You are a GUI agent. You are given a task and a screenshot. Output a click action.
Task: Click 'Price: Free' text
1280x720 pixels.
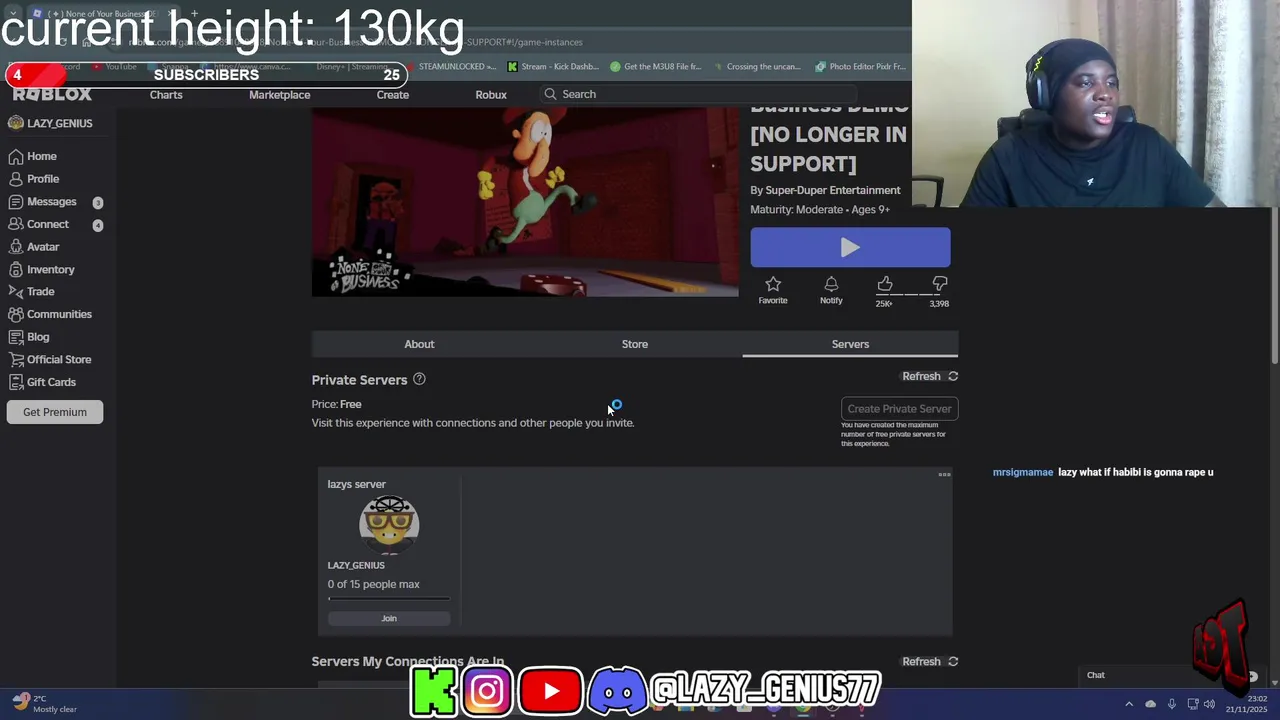coord(336,404)
